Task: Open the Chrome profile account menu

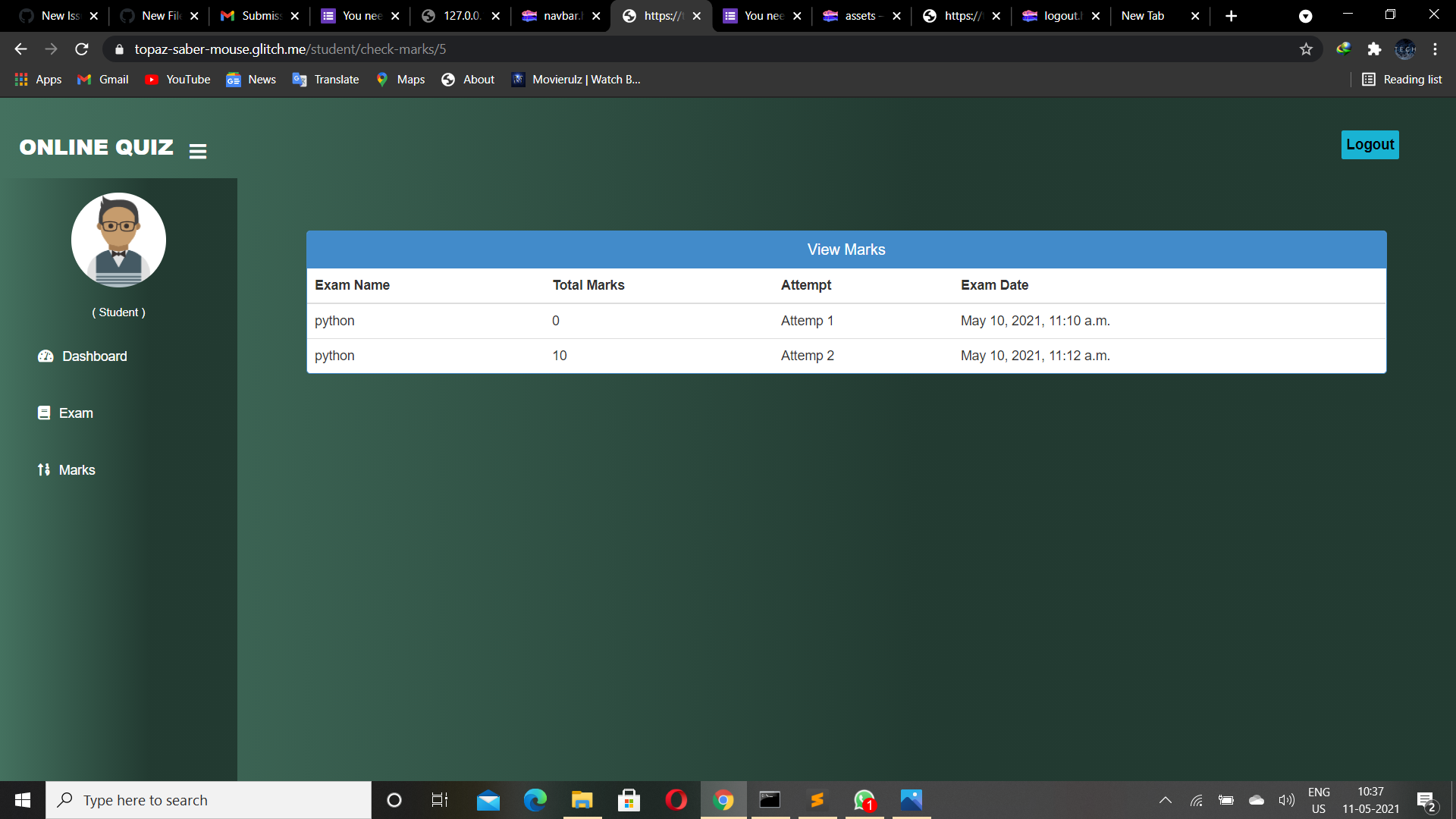Action: (x=1406, y=49)
